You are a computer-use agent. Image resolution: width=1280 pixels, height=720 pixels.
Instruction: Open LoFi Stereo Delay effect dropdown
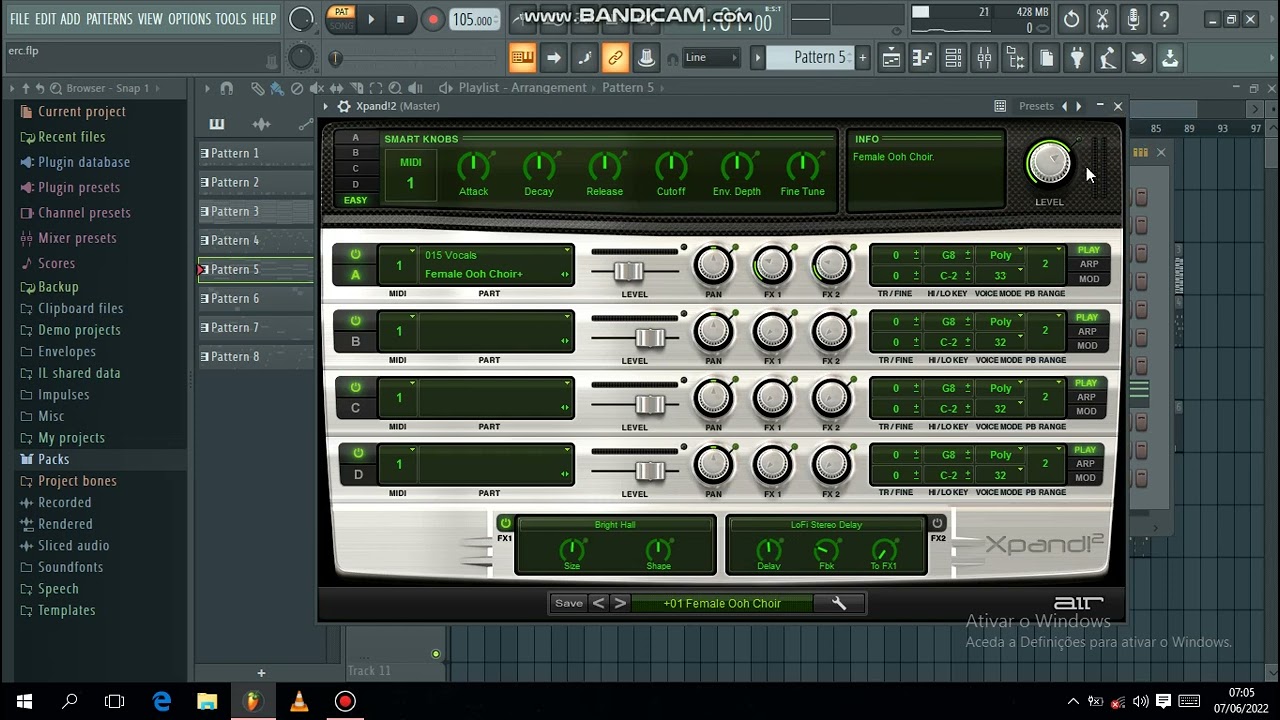(826, 524)
